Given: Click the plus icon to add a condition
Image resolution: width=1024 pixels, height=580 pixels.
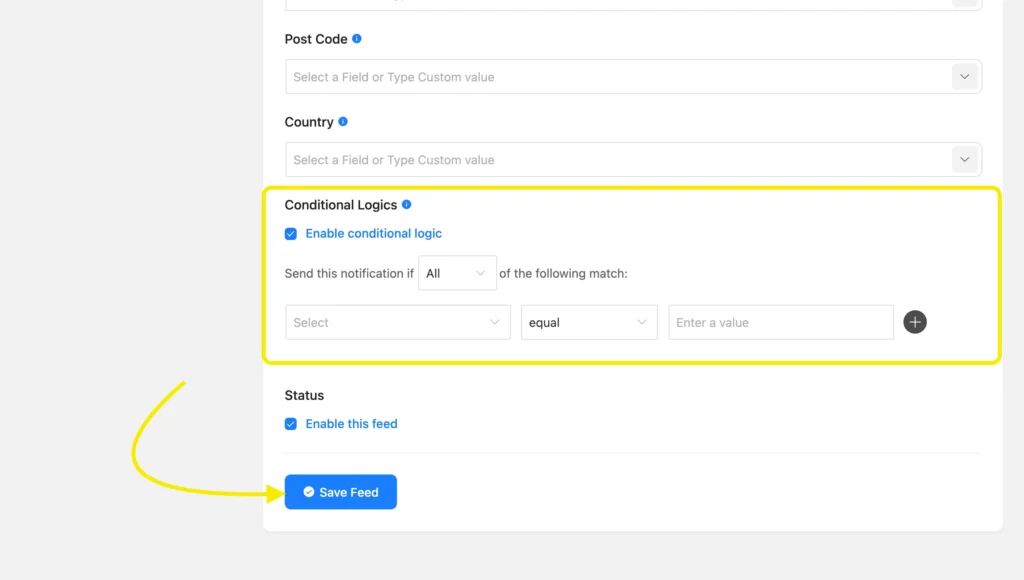Looking at the screenshot, I should tap(914, 322).
